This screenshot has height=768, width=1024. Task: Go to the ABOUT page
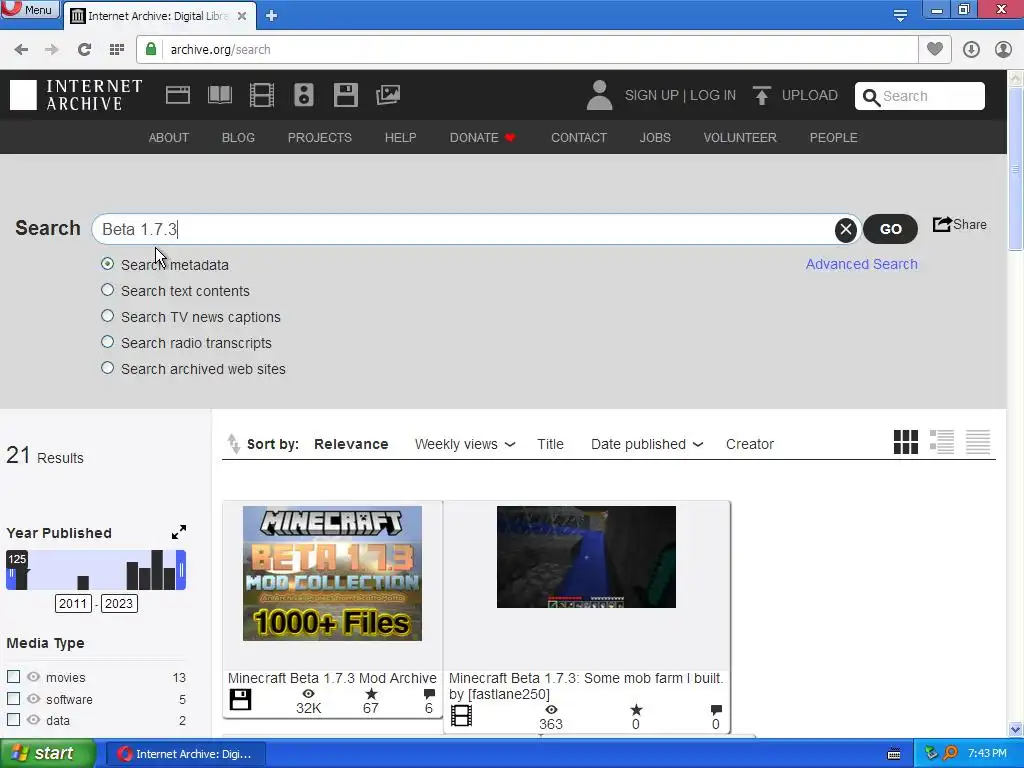(x=168, y=138)
